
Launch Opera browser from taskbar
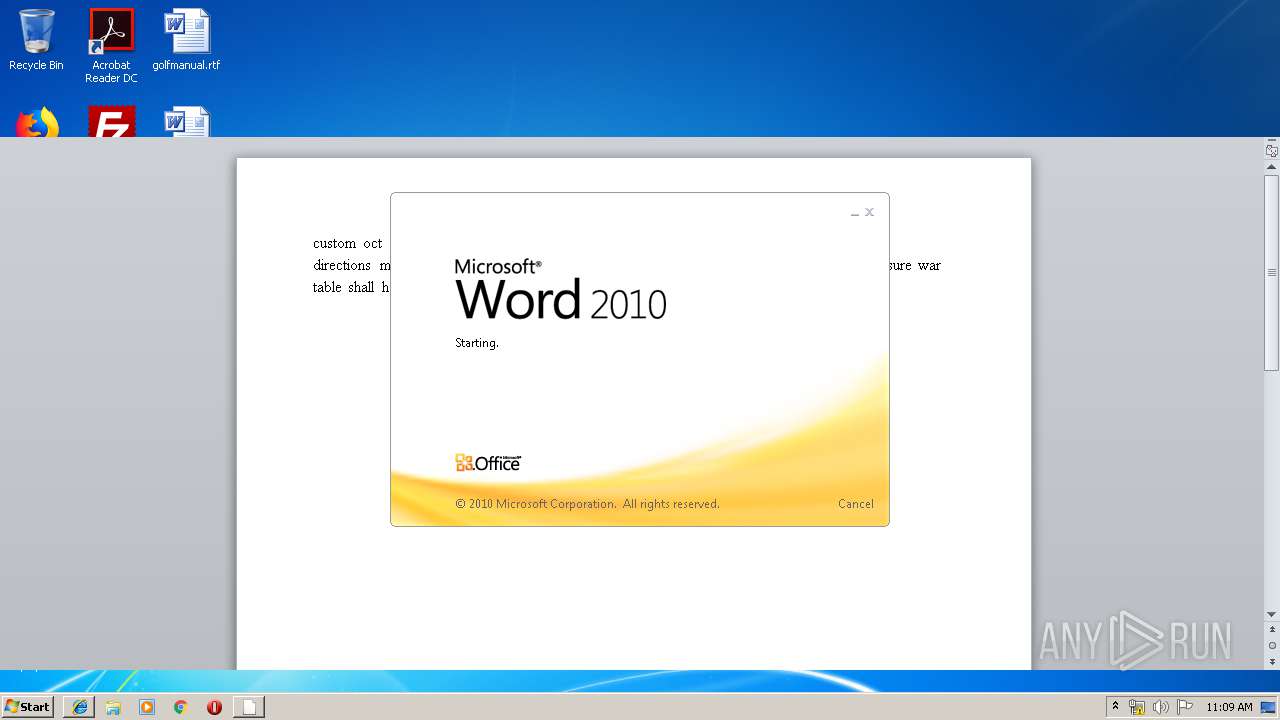[214, 707]
